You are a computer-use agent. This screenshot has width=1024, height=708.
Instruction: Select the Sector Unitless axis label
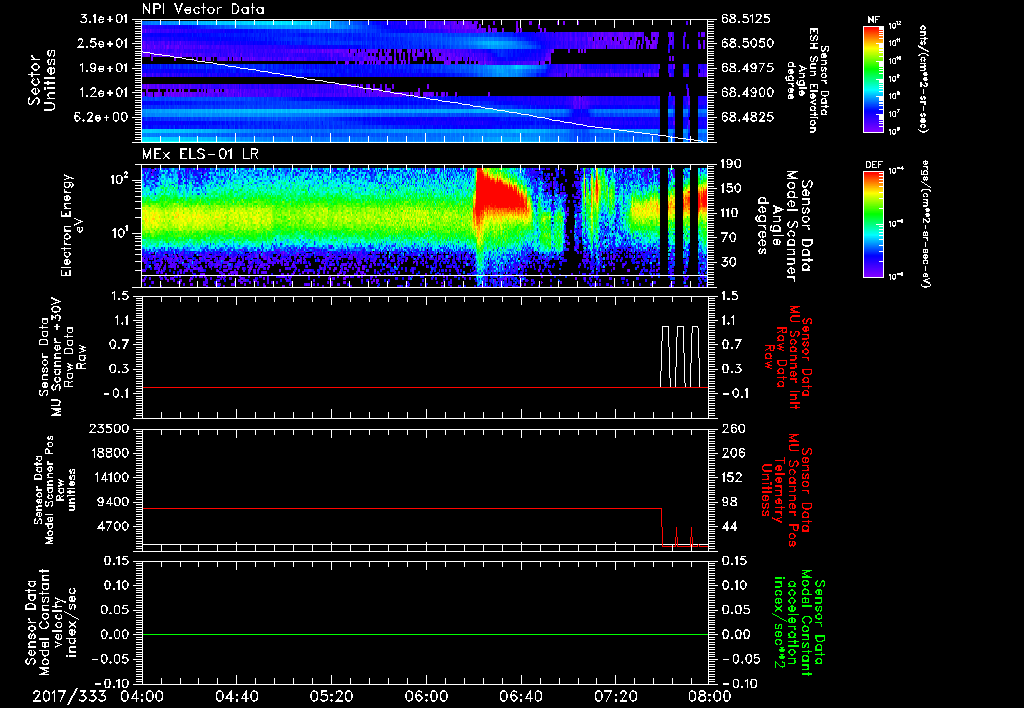40,78
